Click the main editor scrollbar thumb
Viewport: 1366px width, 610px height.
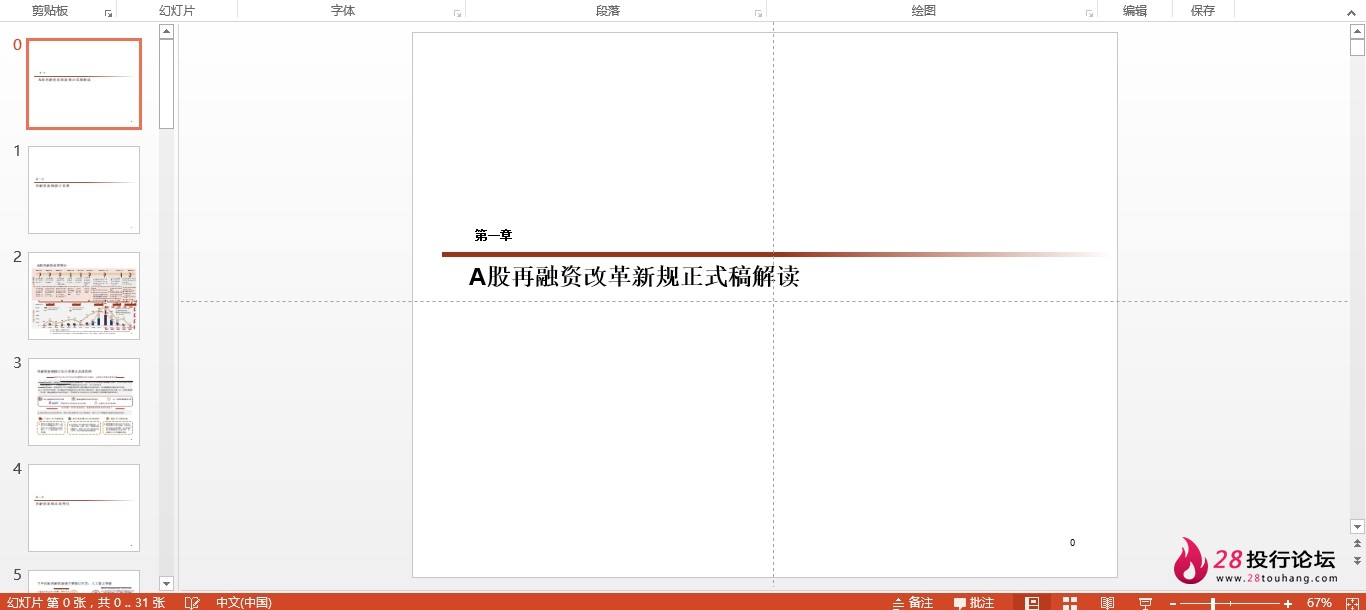click(x=1357, y=46)
